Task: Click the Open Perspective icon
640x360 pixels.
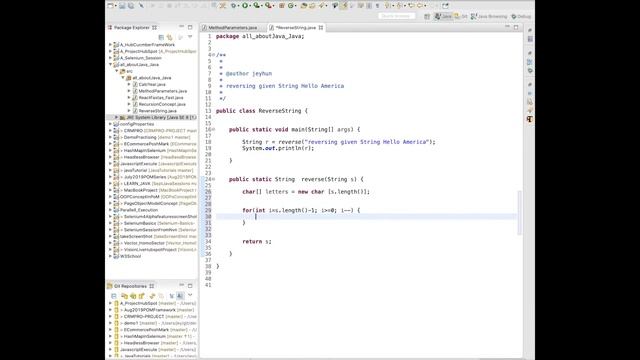Action: [x=427, y=16]
